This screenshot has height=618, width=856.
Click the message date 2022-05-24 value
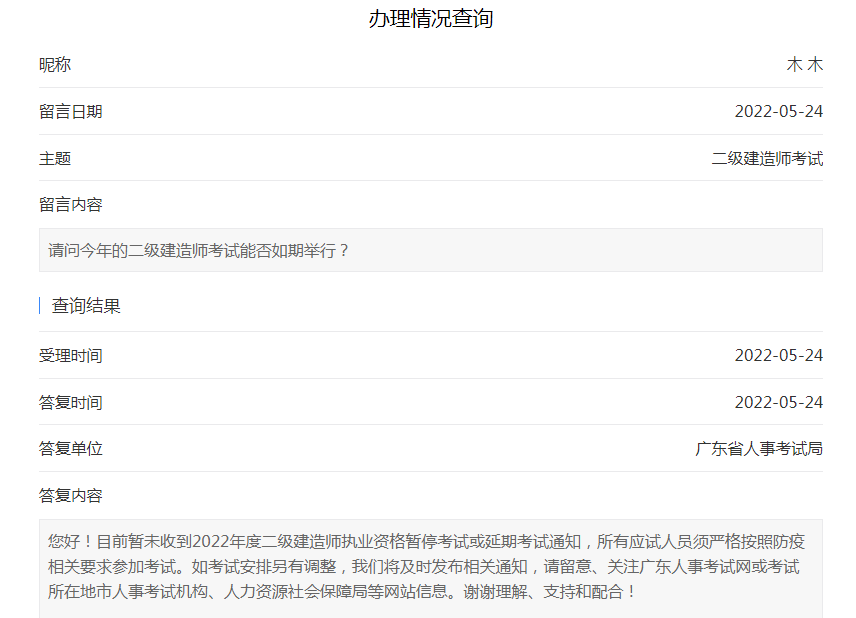tap(778, 111)
